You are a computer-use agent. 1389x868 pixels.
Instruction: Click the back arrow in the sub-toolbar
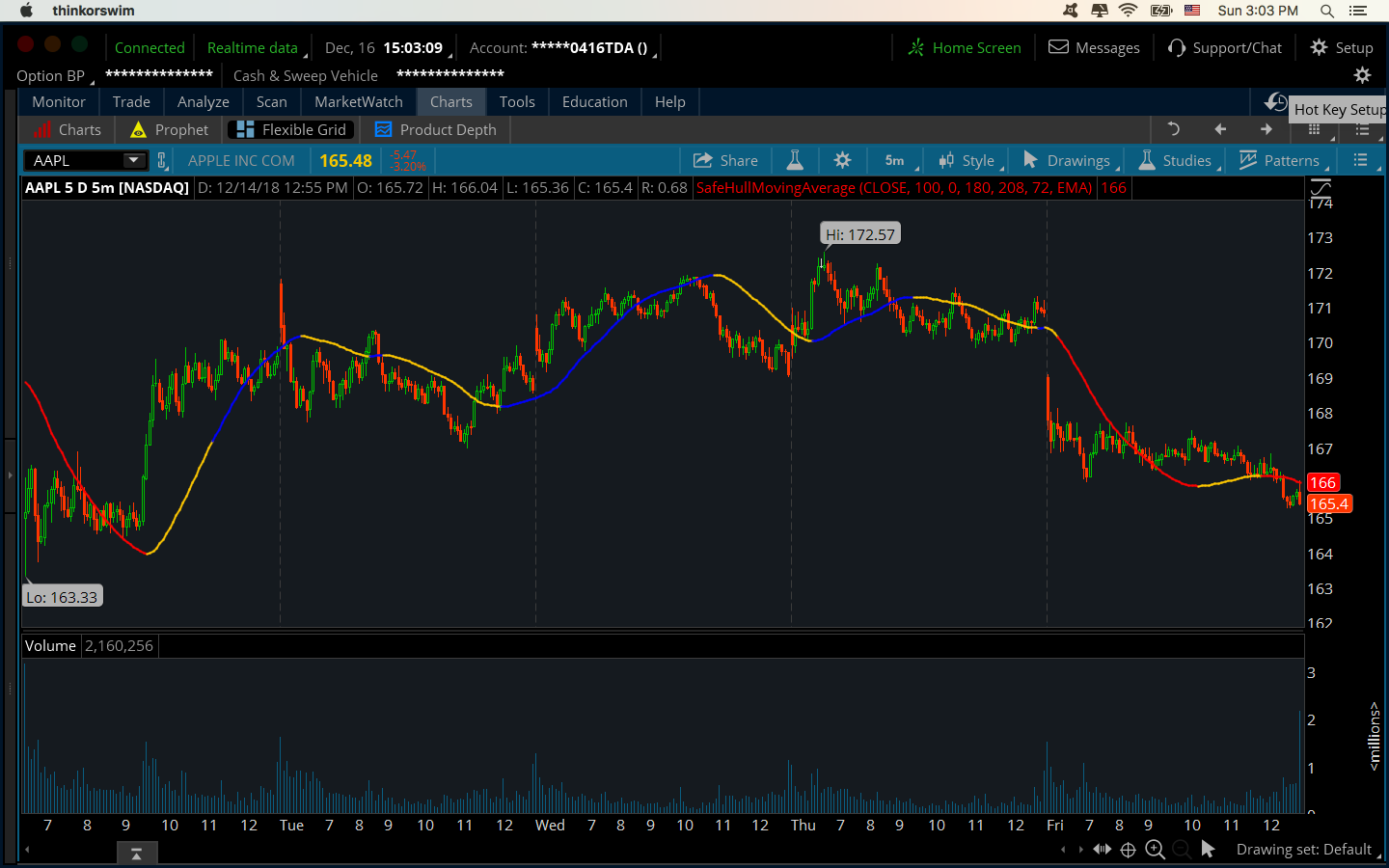[1220, 129]
